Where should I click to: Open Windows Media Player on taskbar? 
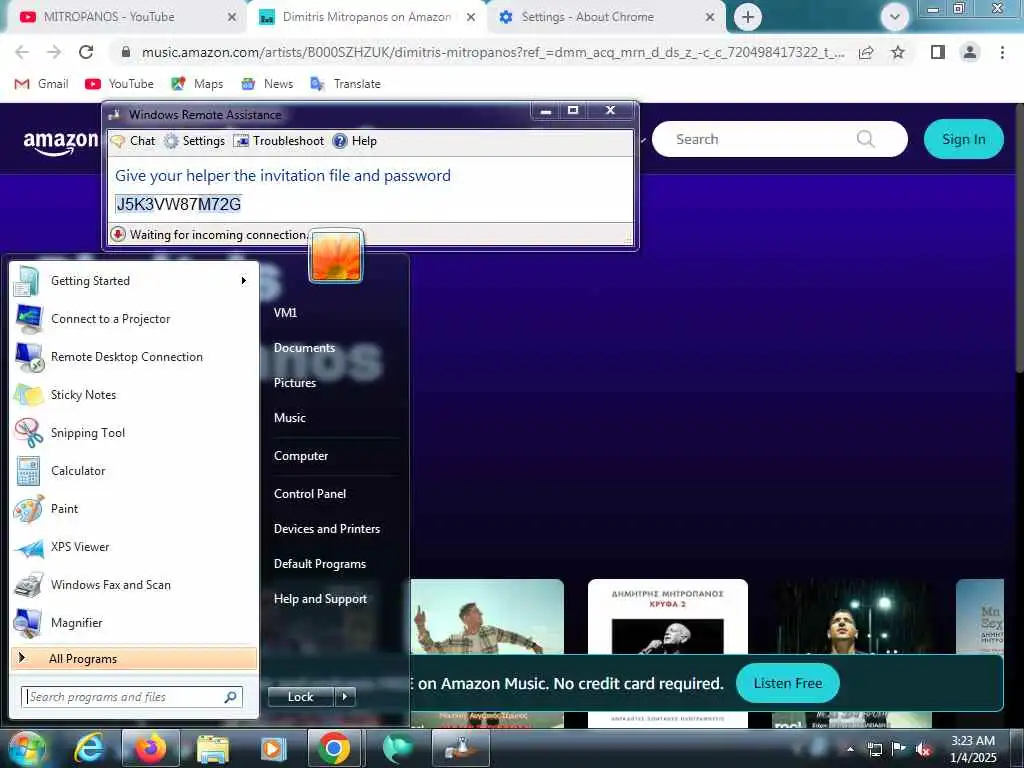(273, 748)
